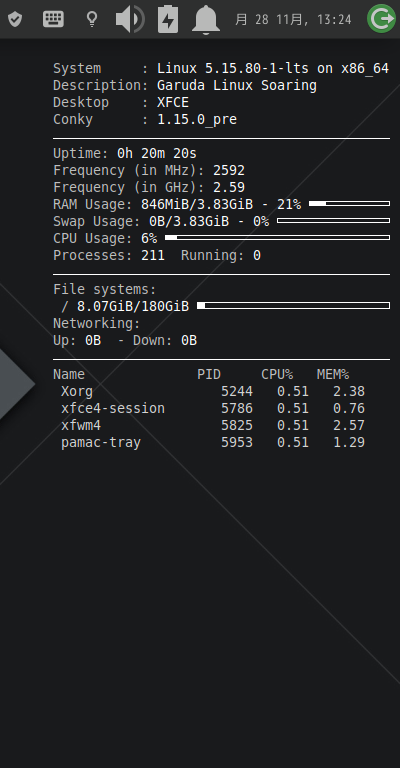Select the xfwm4 process name

tap(81, 425)
